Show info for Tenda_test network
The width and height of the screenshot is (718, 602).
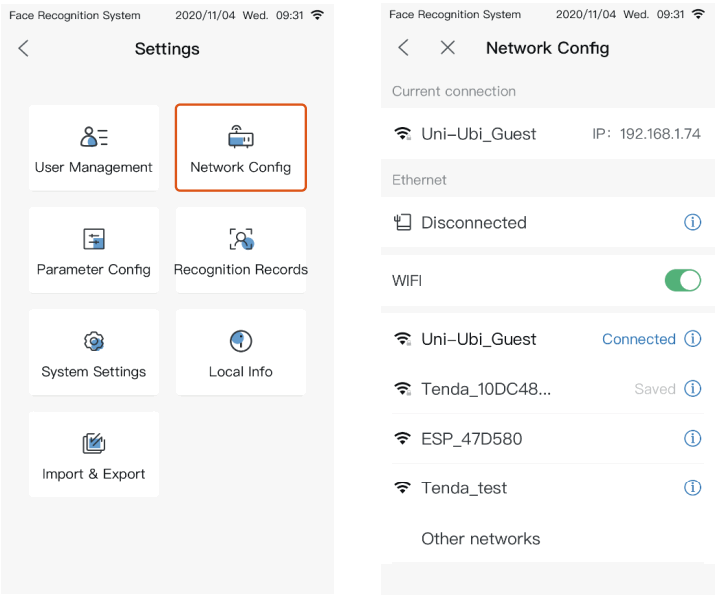pos(692,488)
